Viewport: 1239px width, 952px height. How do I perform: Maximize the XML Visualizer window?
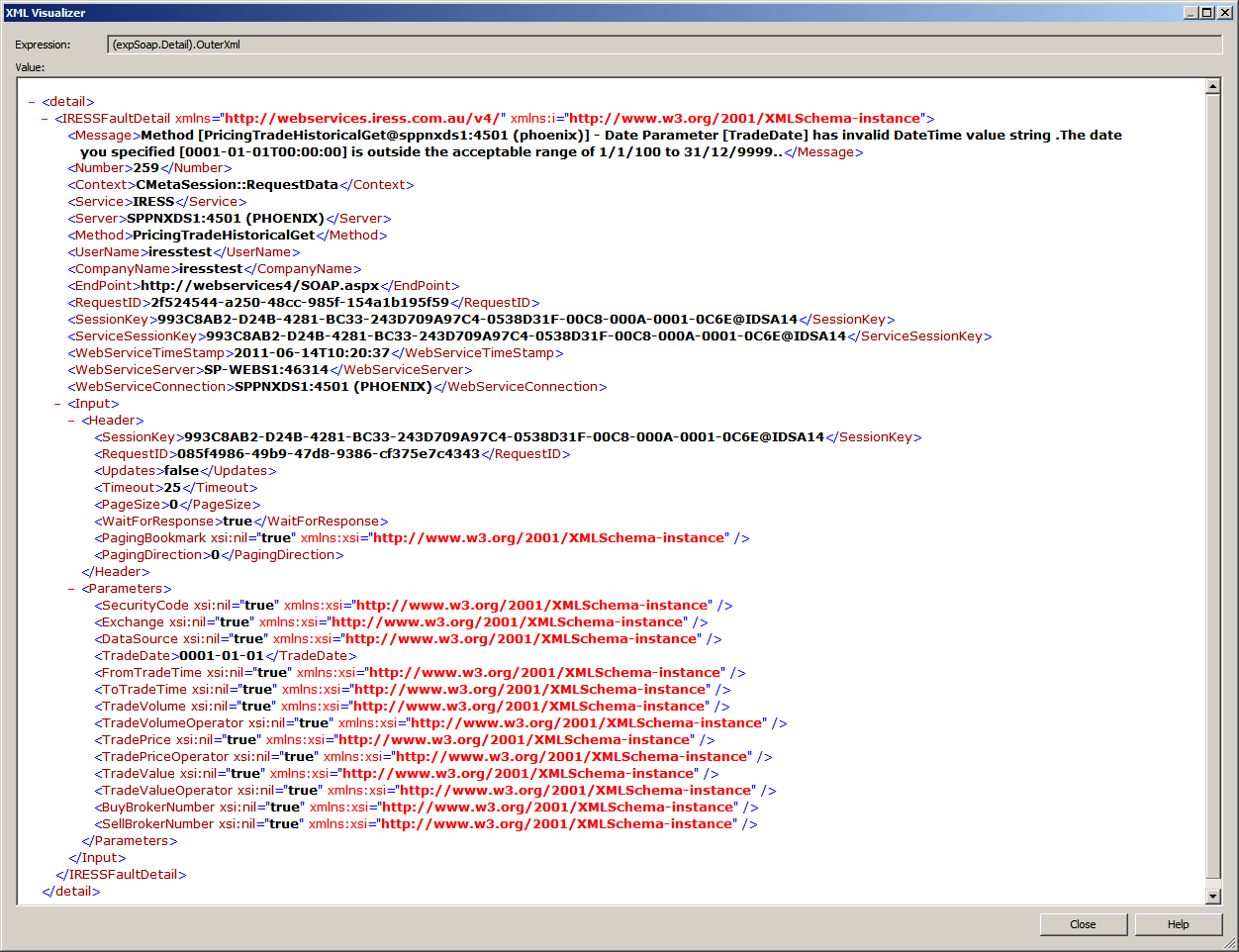pos(1206,12)
